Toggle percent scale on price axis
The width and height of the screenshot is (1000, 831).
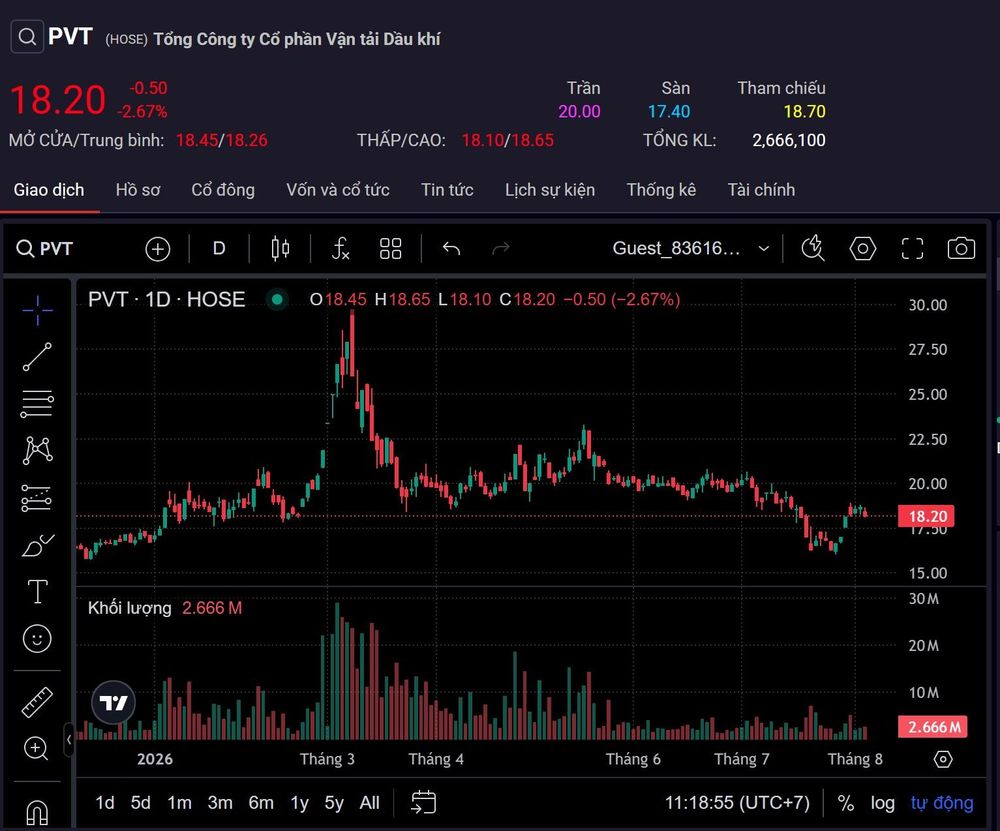pos(846,803)
